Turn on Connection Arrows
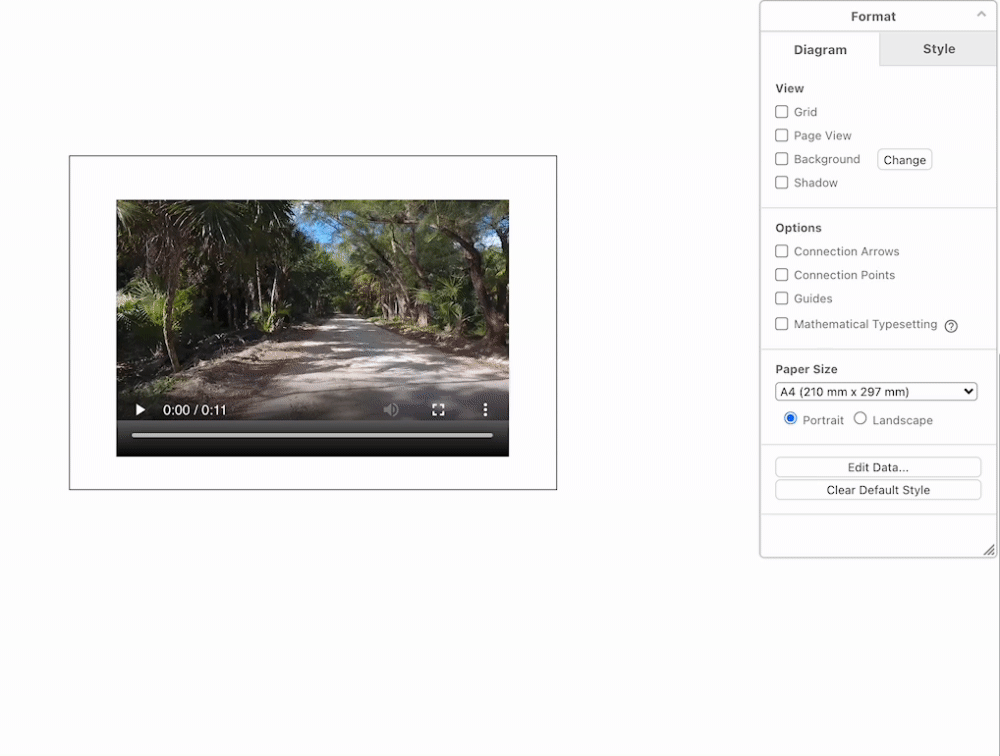The width and height of the screenshot is (1000, 756). (x=782, y=252)
